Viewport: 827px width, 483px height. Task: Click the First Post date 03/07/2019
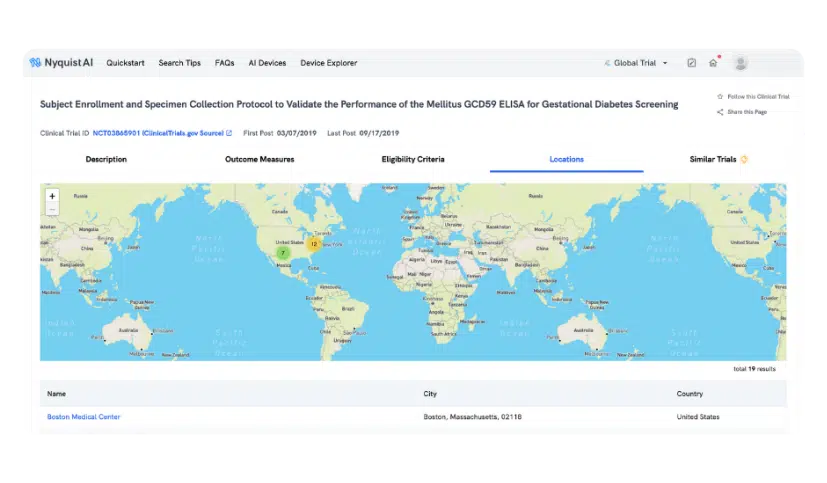(296, 133)
